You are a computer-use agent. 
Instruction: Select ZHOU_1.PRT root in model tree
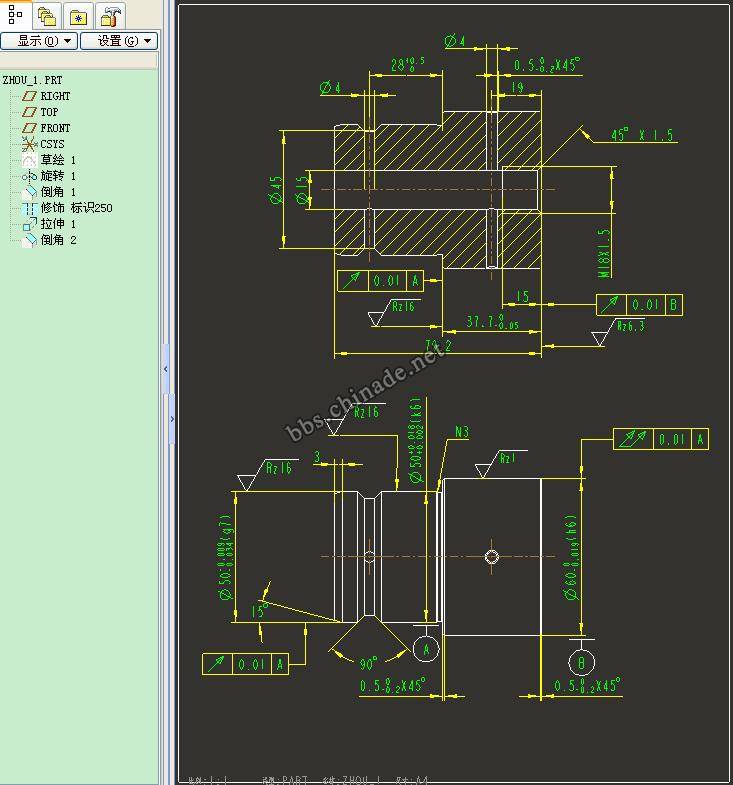click(32, 80)
